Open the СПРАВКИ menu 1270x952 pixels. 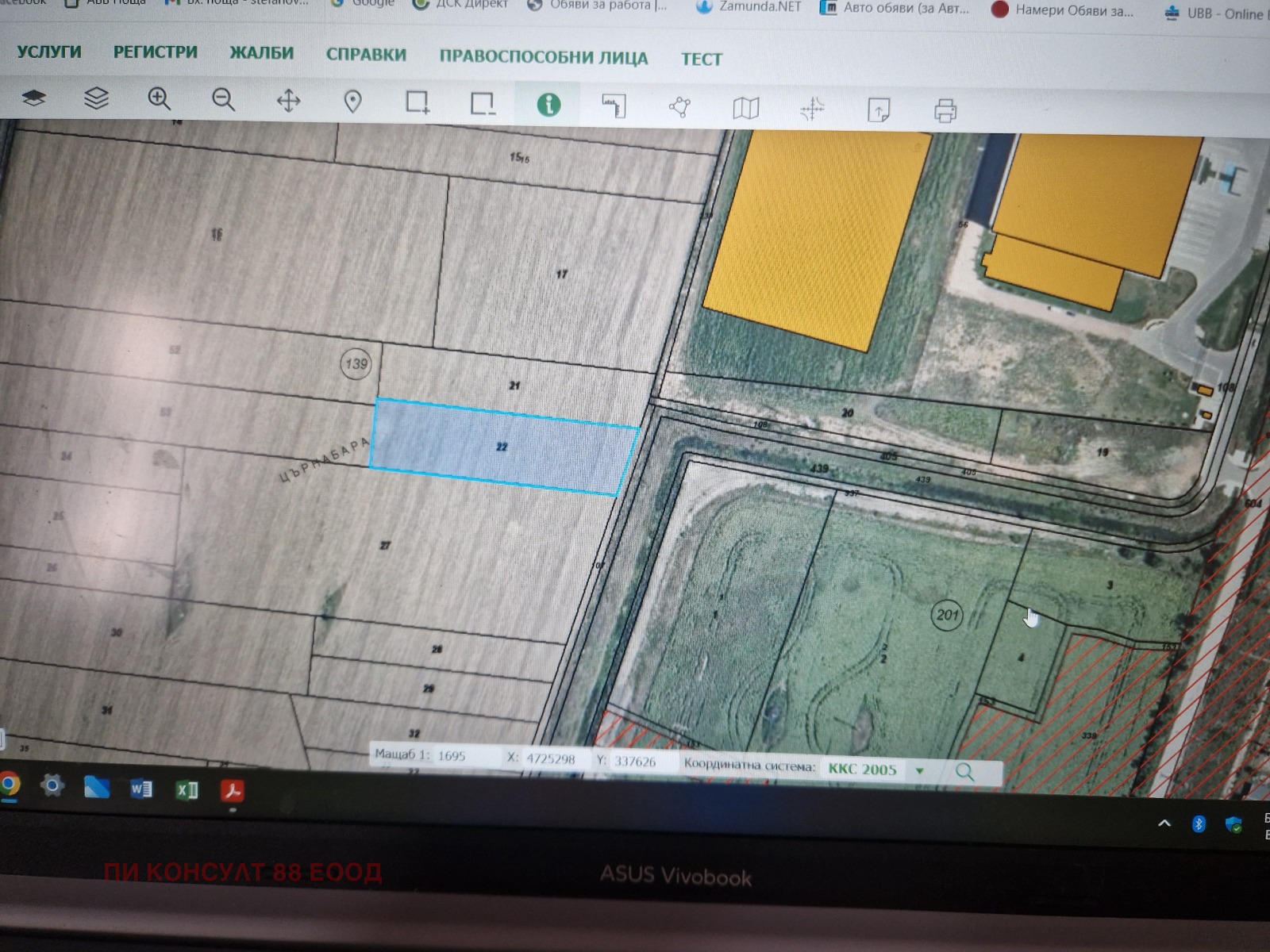click(366, 55)
